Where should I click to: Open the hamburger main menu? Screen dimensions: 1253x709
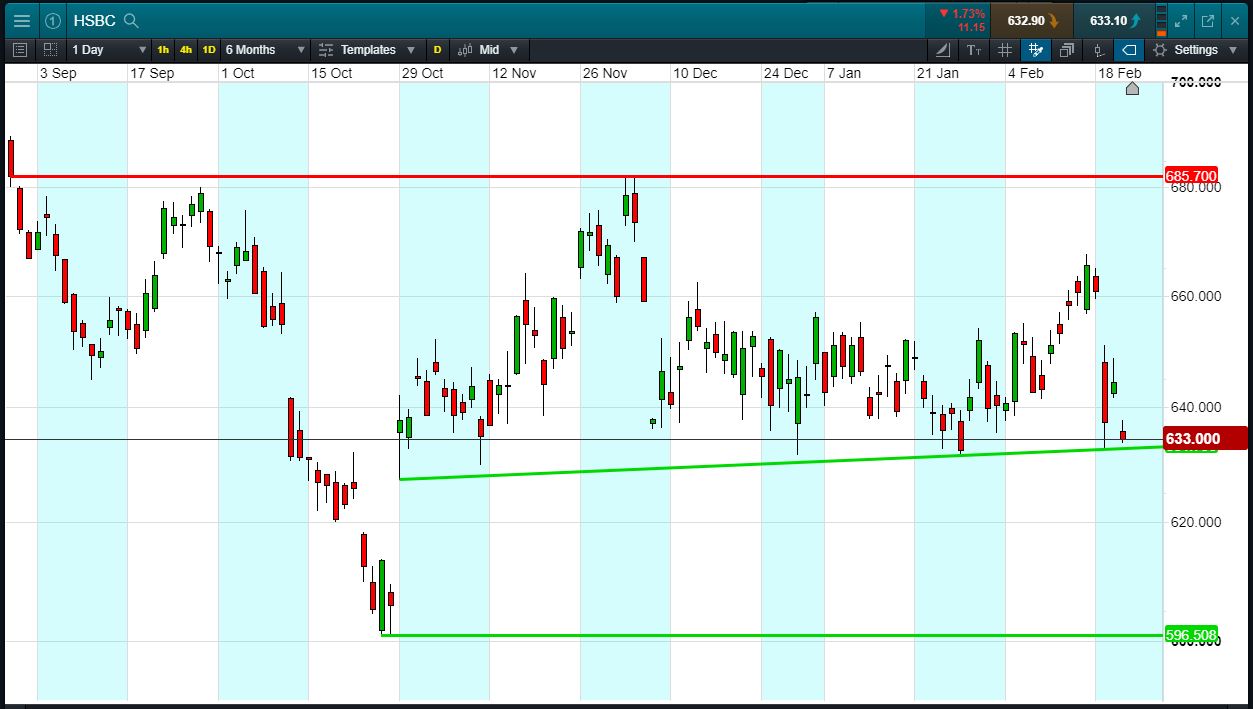22,20
